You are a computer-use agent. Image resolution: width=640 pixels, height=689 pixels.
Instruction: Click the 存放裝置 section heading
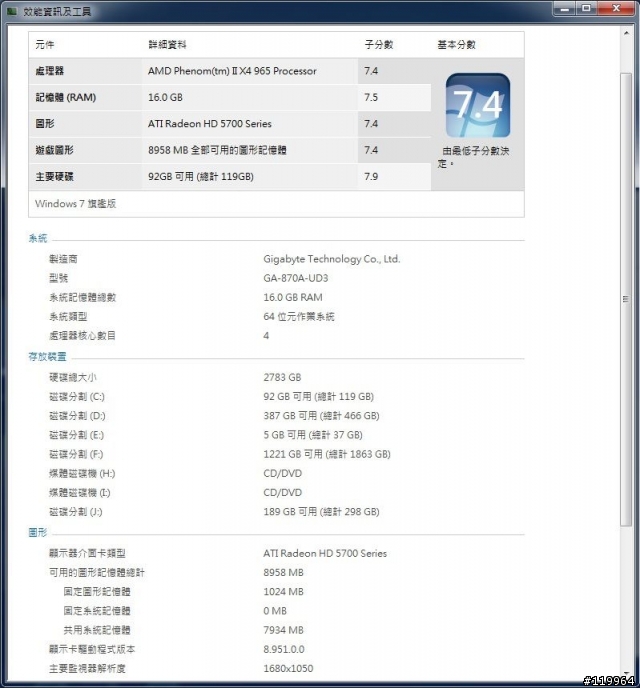(47, 356)
